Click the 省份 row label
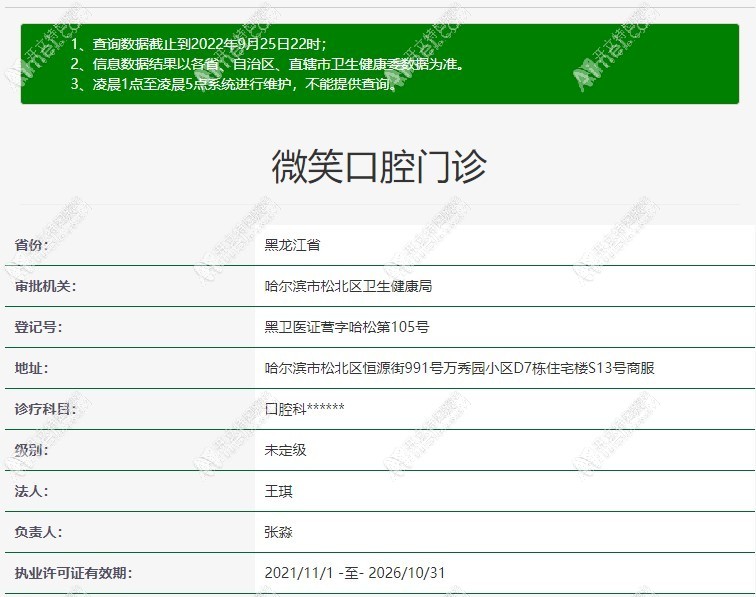Viewport: 756px width, 597px height. (31, 245)
